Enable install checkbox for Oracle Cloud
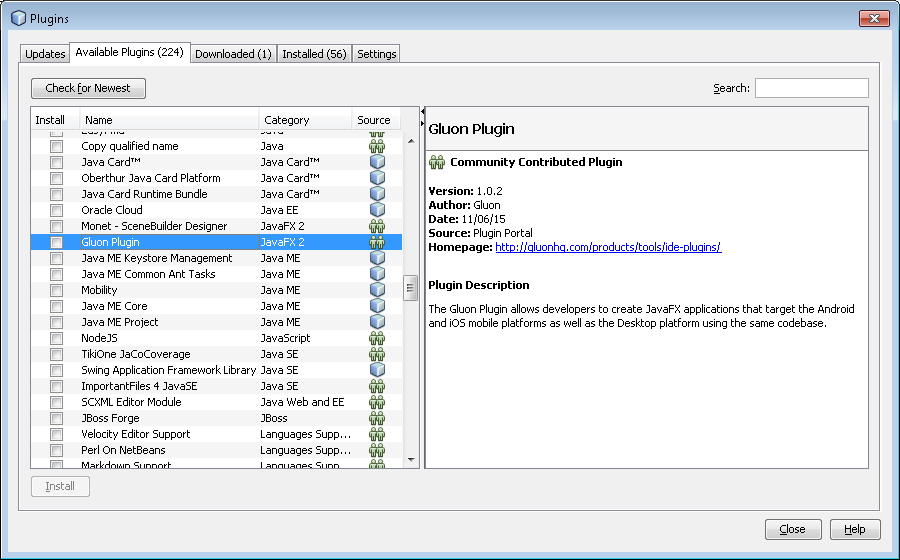This screenshot has height=560, width=900. pyautogui.click(x=56, y=210)
